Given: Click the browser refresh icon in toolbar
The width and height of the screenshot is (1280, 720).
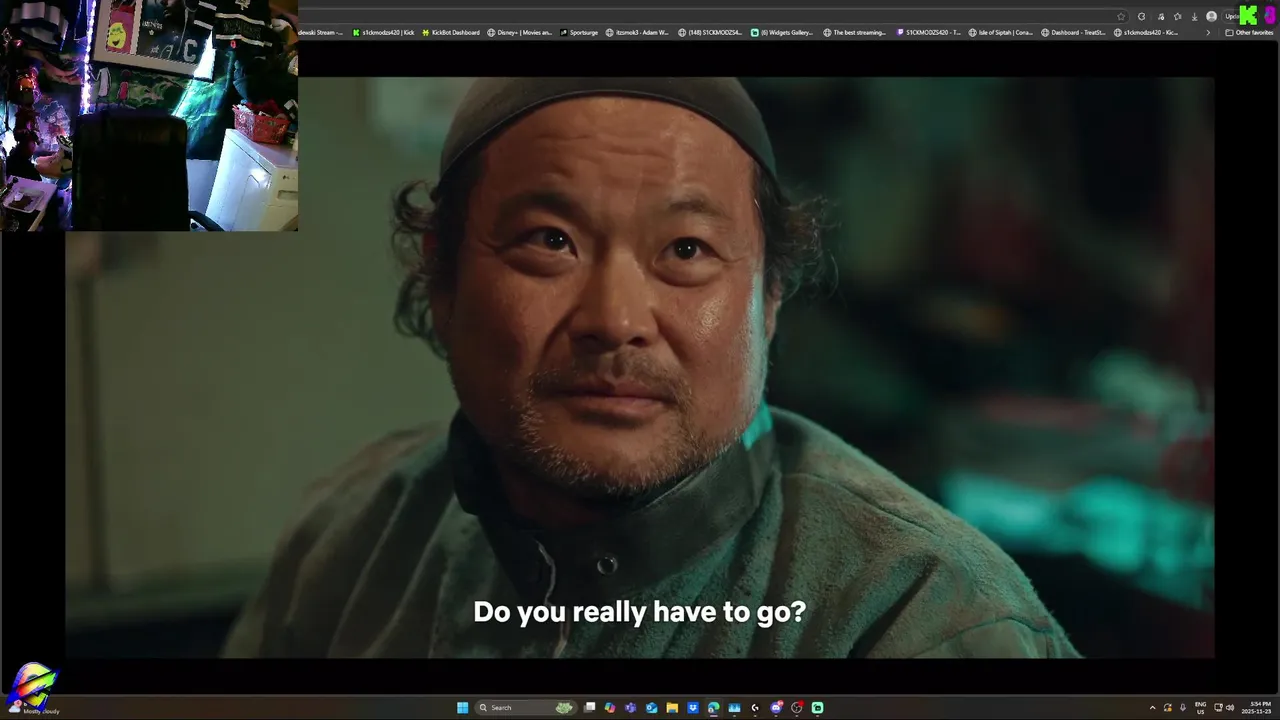Looking at the screenshot, I should (1141, 16).
